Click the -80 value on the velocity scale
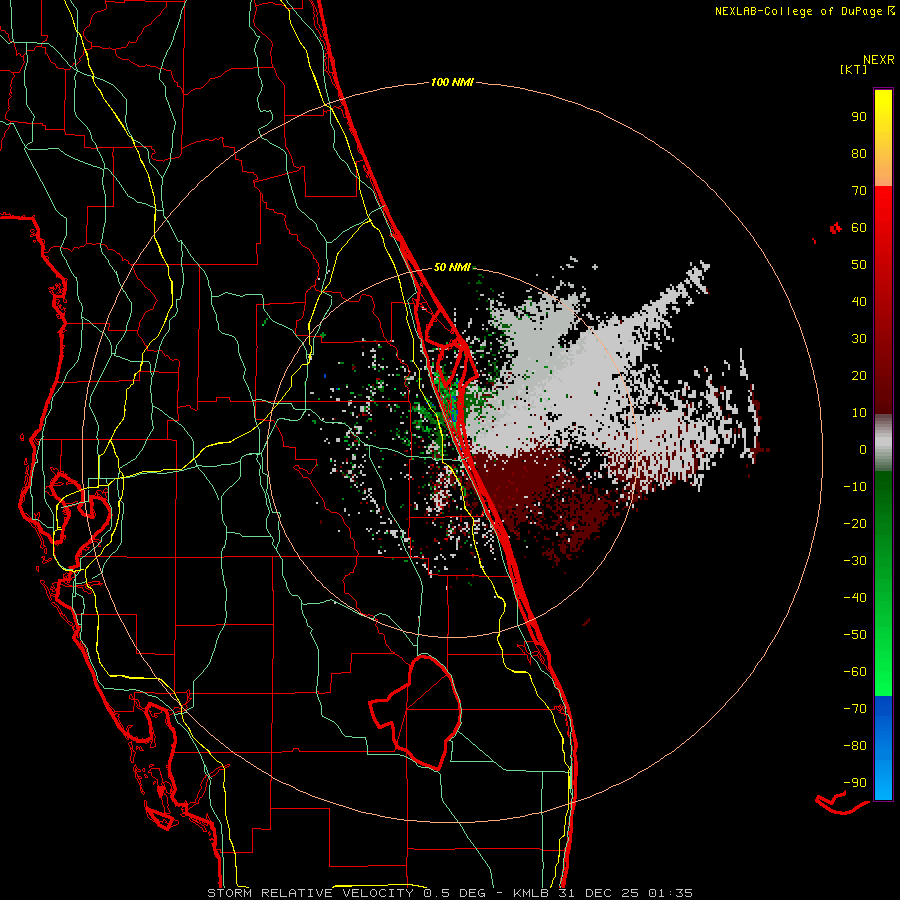 coord(855,746)
